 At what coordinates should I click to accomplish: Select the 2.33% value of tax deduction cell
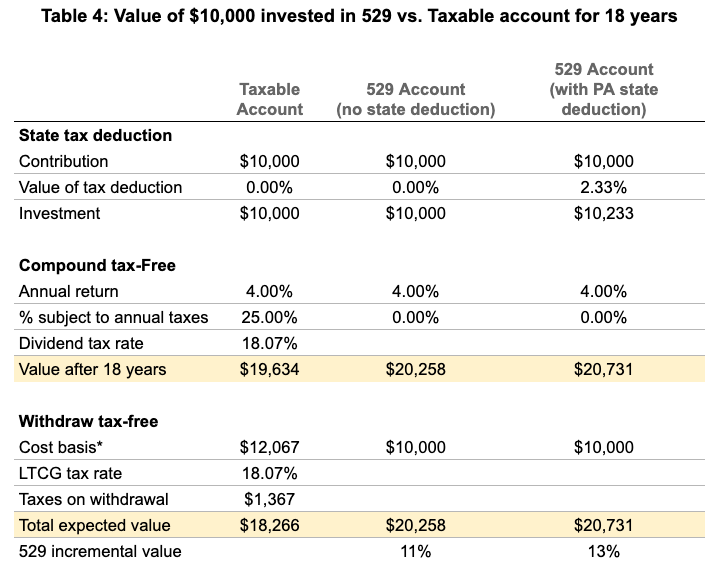(x=603, y=187)
